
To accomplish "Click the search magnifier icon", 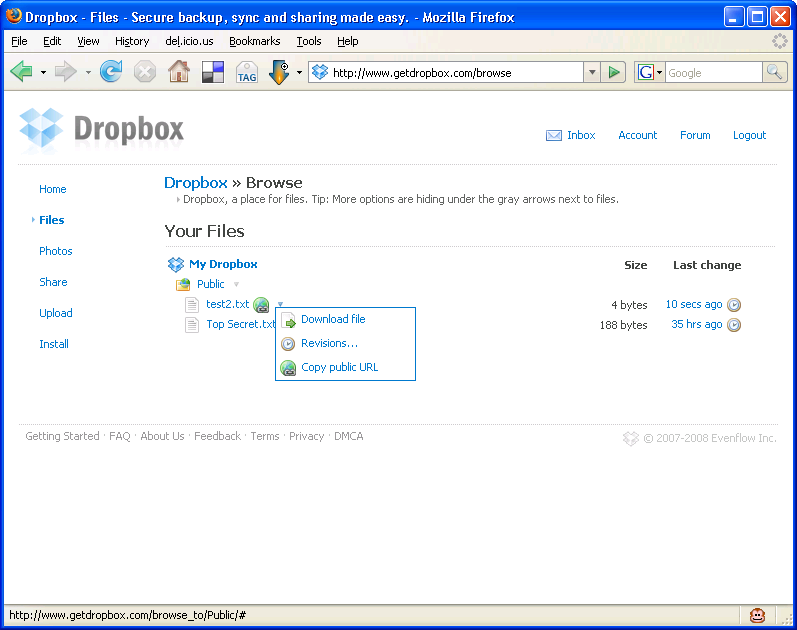I will 775,72.
